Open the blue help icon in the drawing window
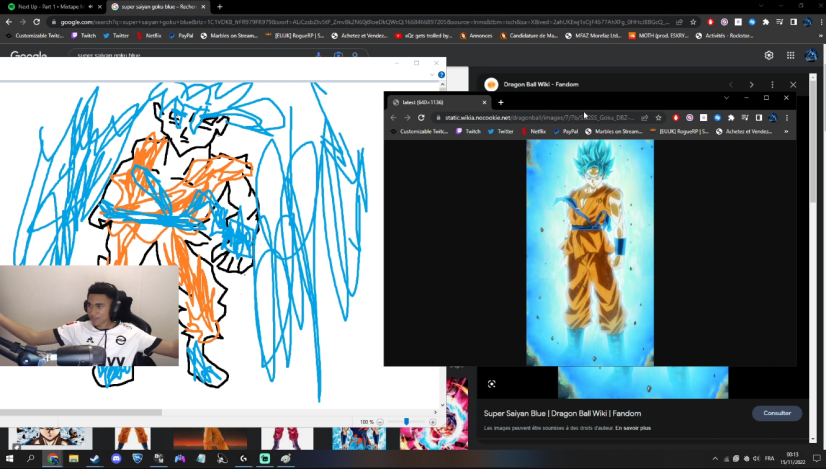 click(x=441, y=75)
